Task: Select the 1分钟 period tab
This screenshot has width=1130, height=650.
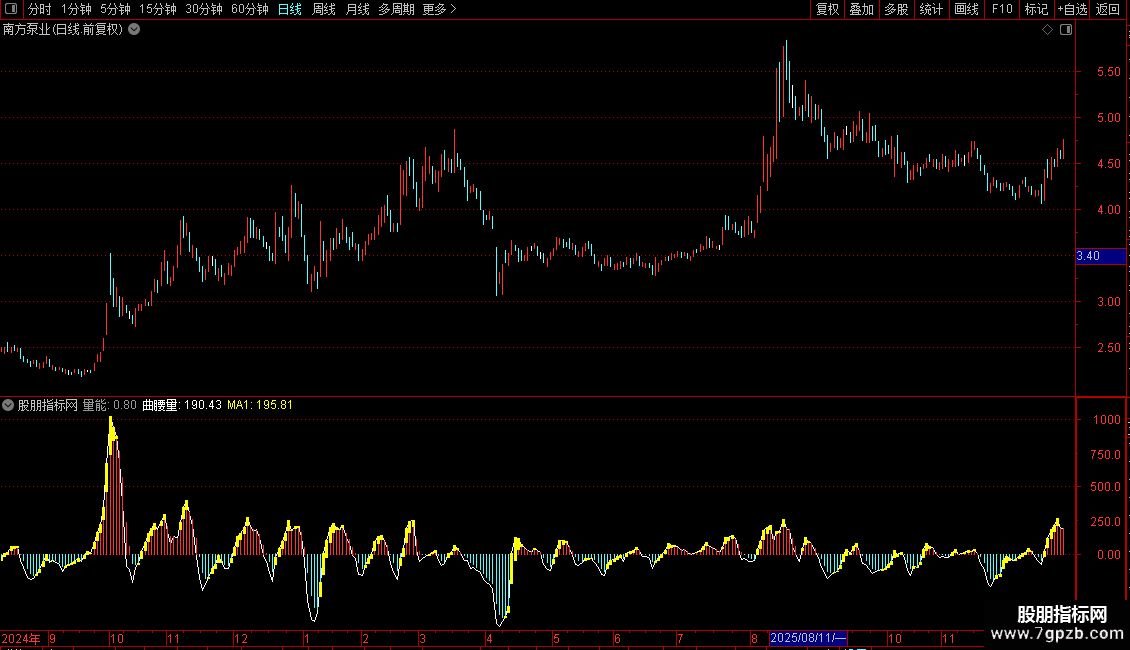Action: tap(76, 9)
